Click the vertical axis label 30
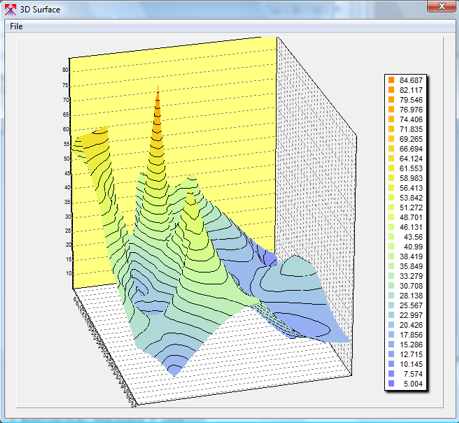 tap(68, 216)
